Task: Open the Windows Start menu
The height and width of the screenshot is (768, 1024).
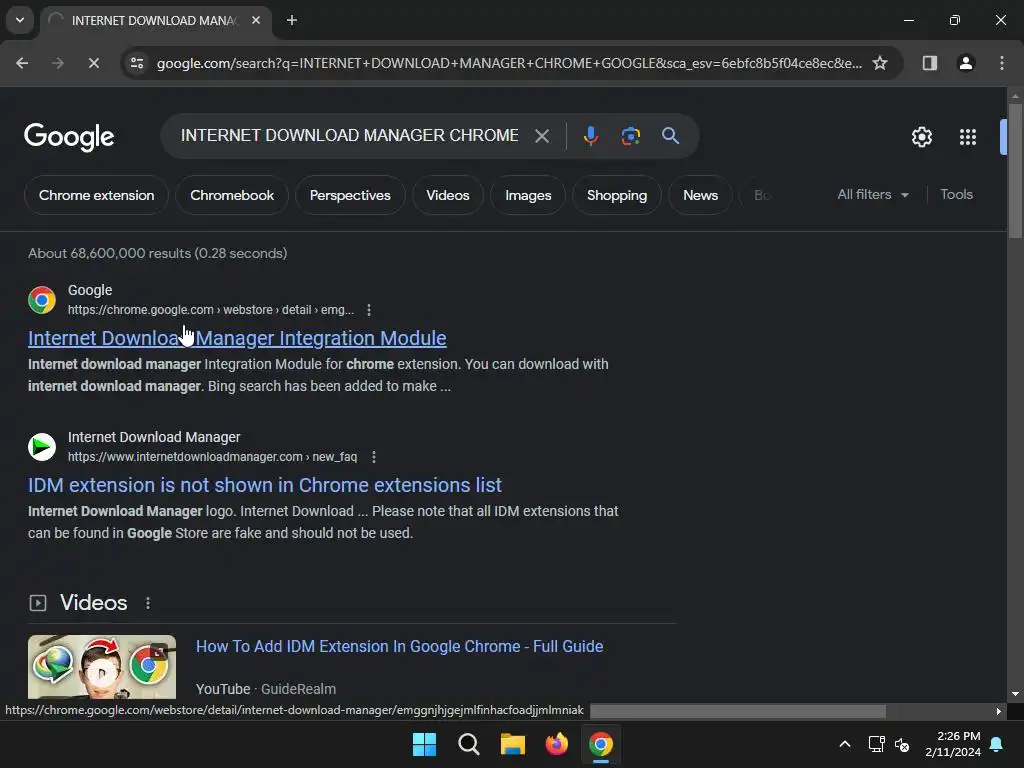Action: coord(424,744)
